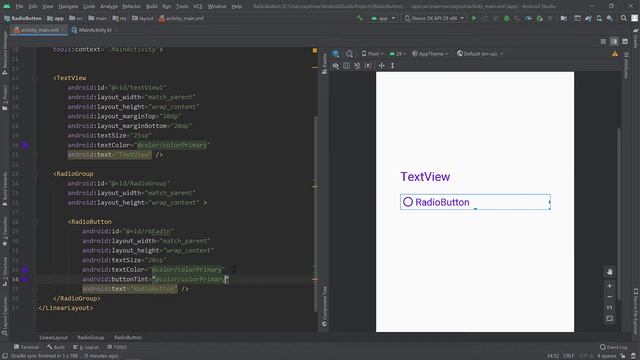Open the Event Log panel

613,347
